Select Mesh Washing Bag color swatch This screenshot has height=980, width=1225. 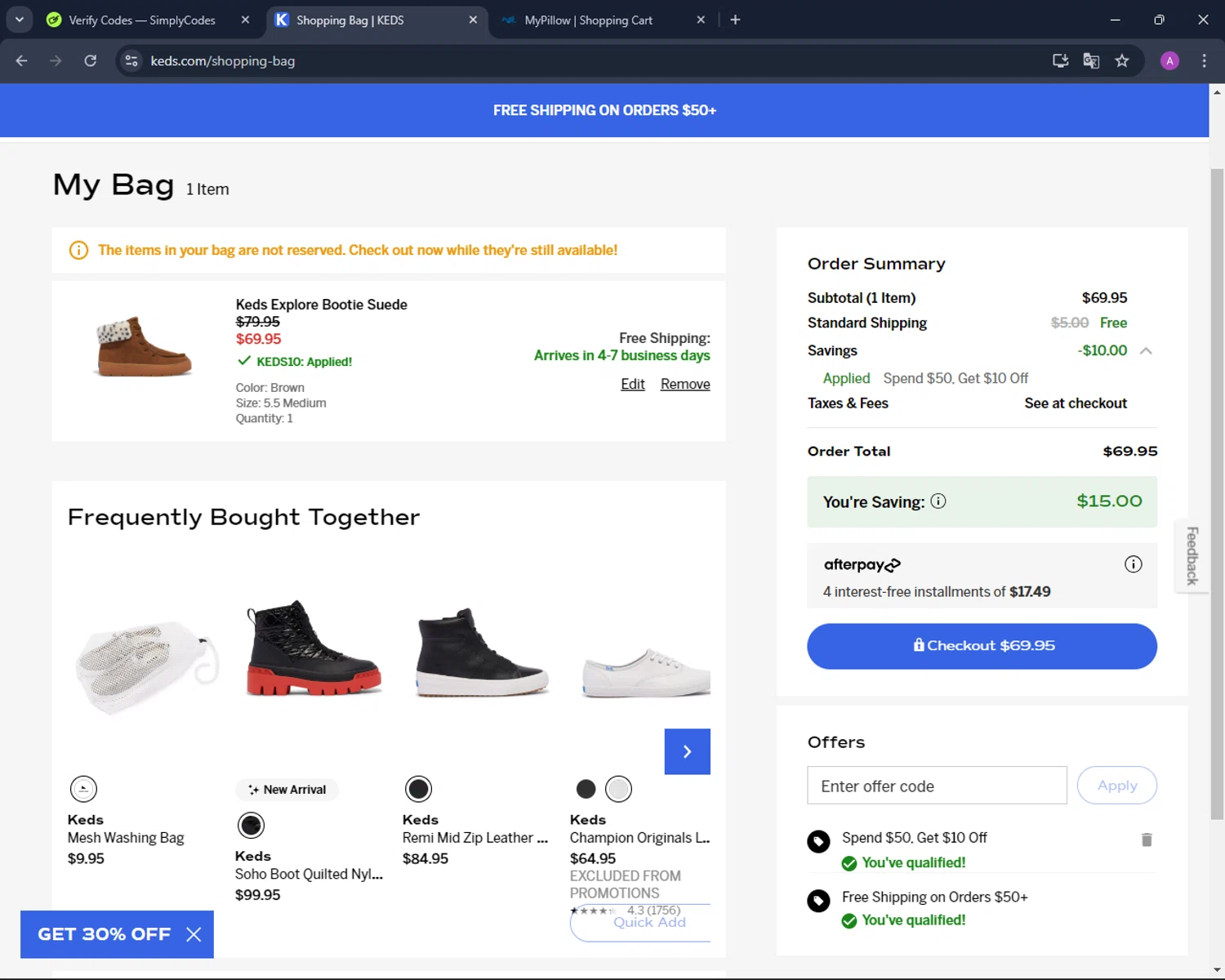(83, 789)
